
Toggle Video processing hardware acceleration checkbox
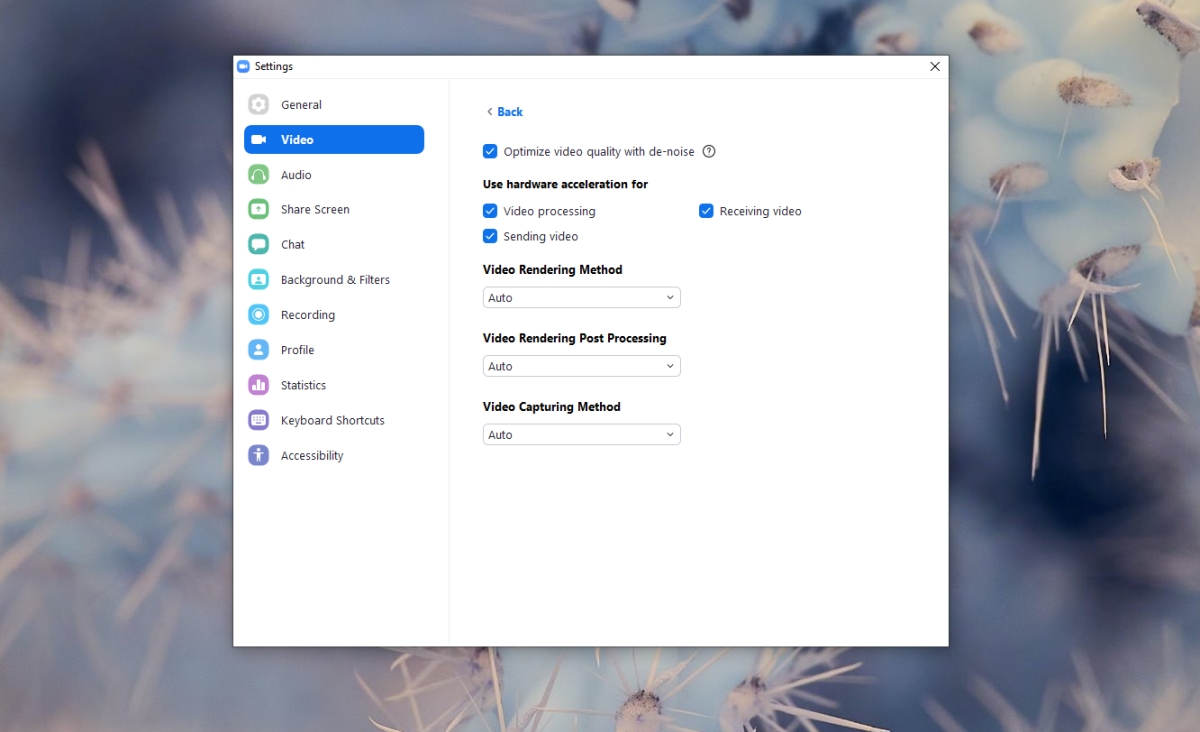coord(490,211)
